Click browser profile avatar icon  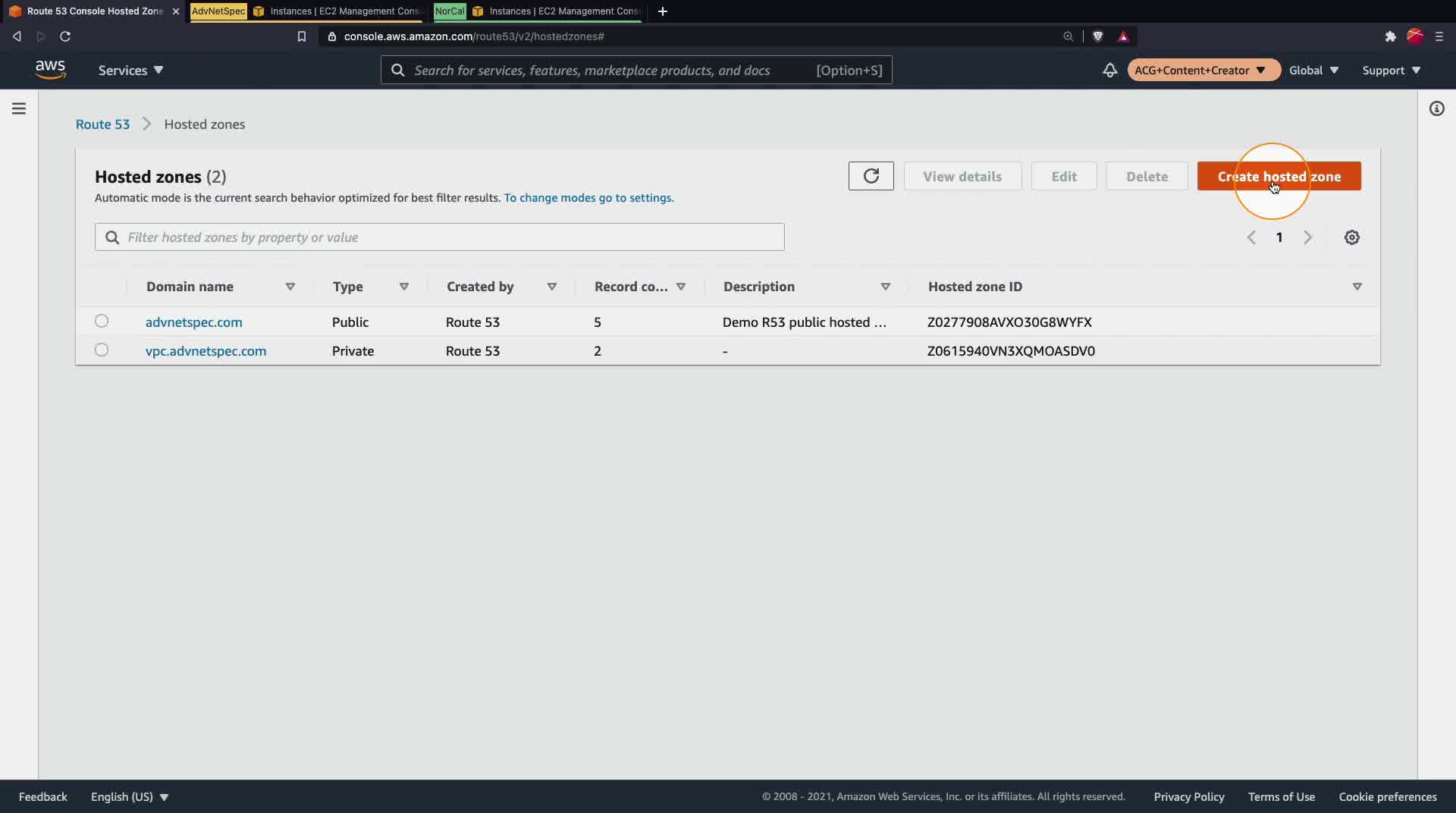1414,36
